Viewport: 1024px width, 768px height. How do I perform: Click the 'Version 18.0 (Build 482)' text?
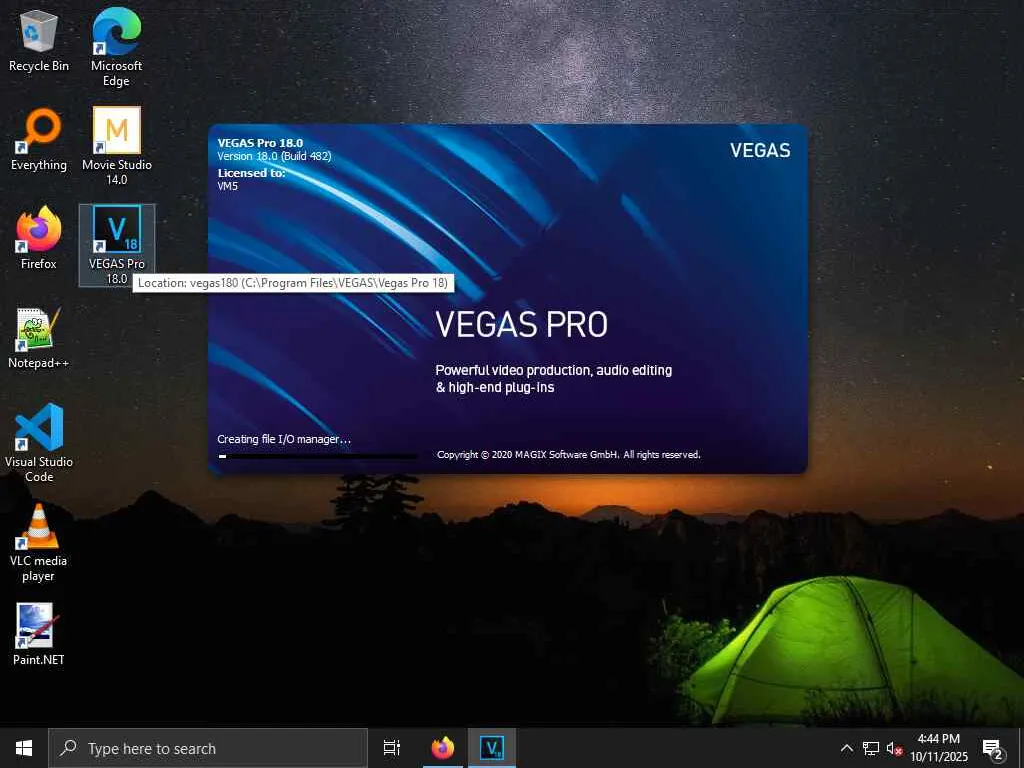(274, 156)
